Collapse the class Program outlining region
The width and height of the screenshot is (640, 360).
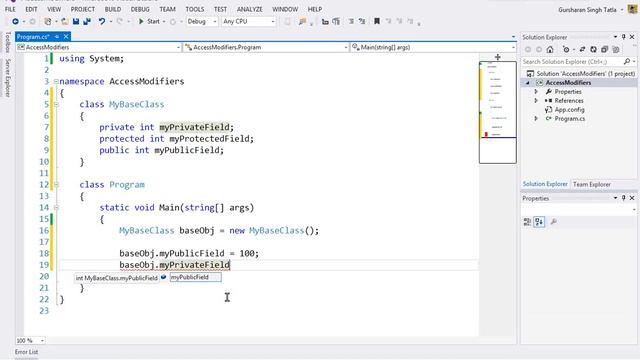56,184
